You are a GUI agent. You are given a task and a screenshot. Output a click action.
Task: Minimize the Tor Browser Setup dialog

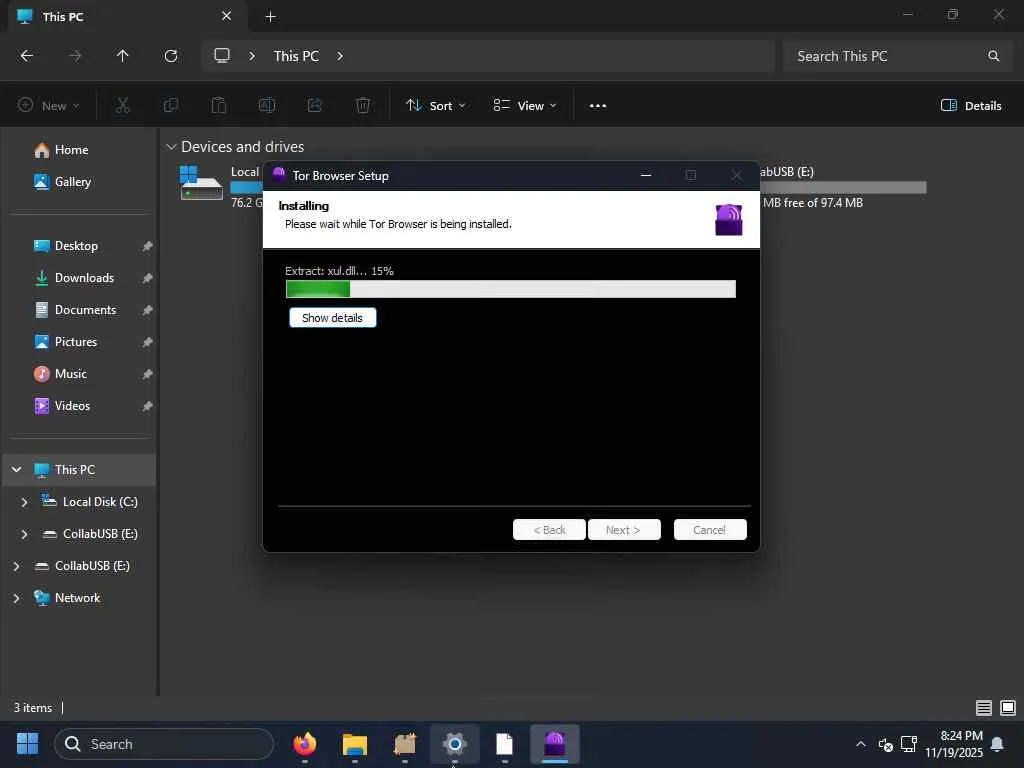point(646,175)
